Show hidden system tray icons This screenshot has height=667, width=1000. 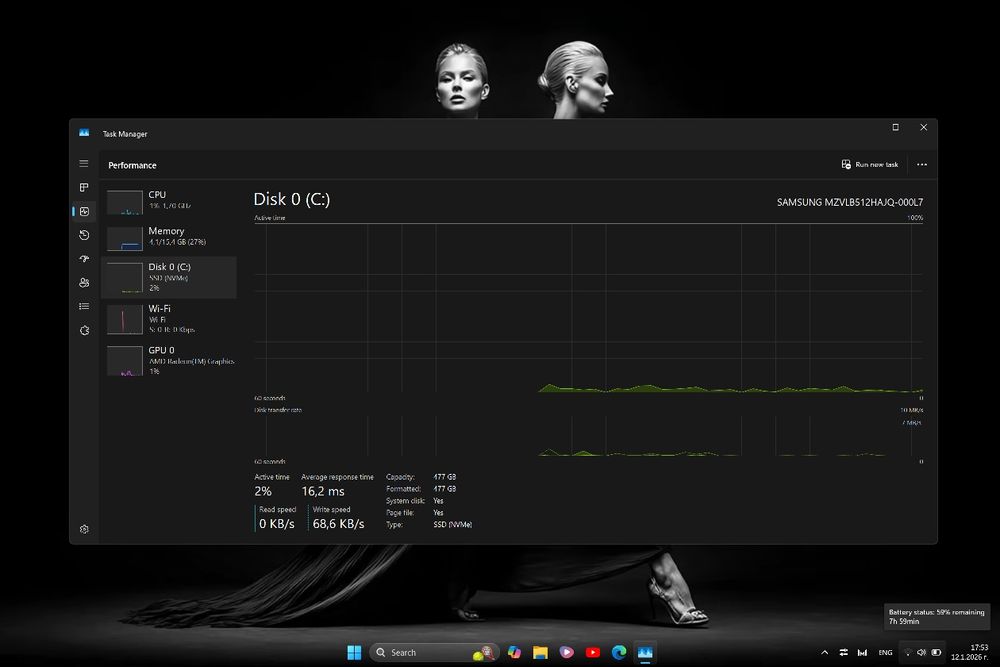pyautogui.click(x=825, y=652)
